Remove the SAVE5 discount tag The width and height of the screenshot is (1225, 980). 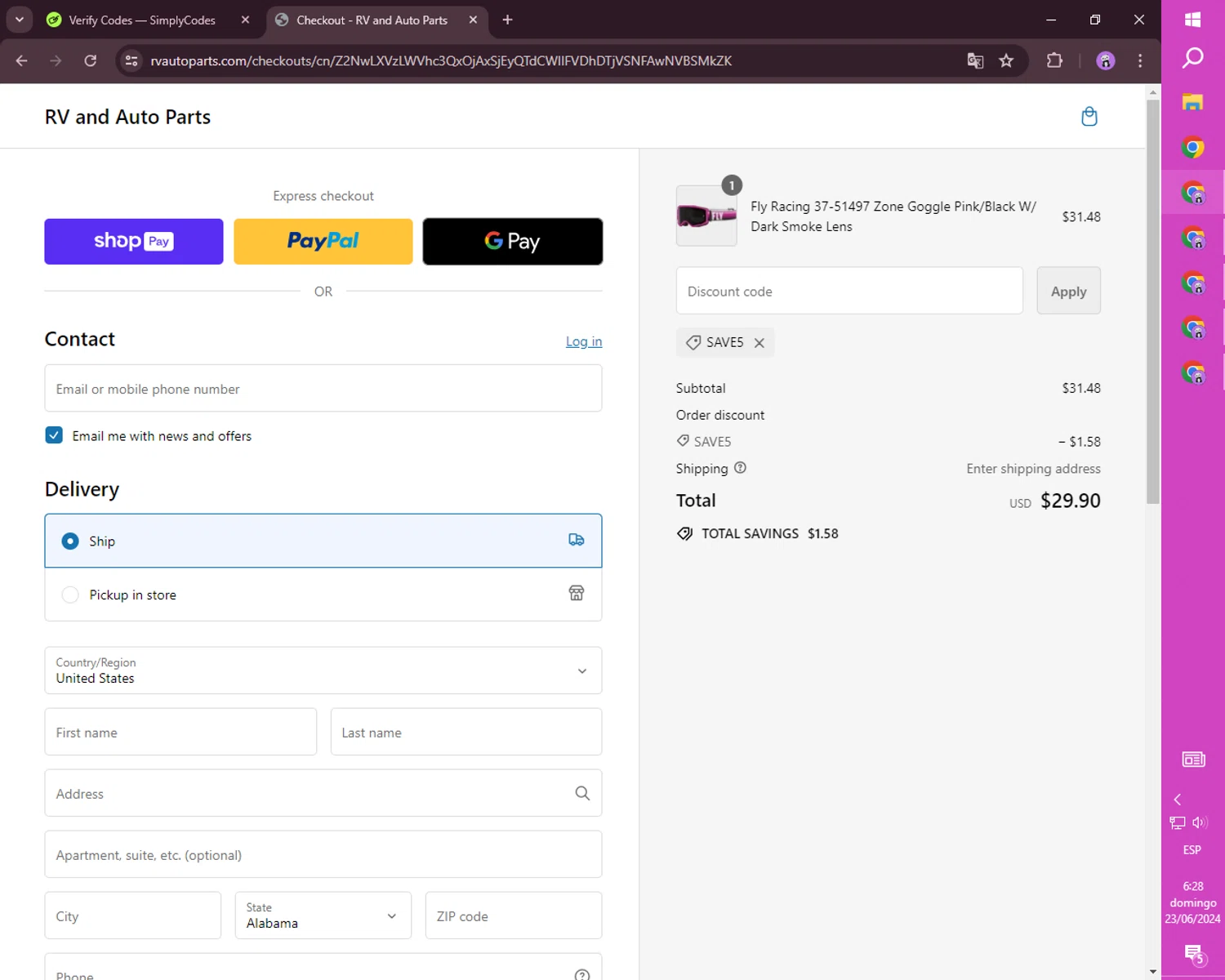point(759,342)
